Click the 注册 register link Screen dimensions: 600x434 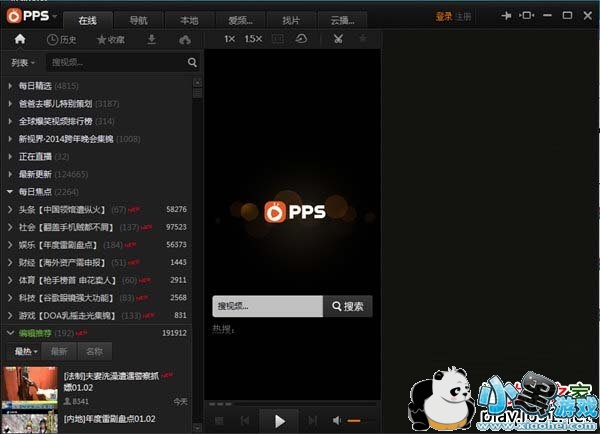(x=463, y=16)
